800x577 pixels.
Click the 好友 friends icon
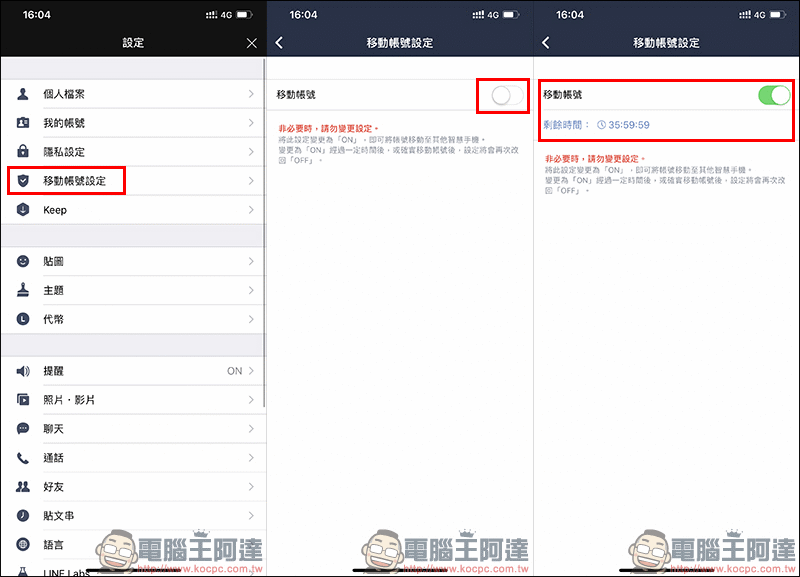pos(22,487)
